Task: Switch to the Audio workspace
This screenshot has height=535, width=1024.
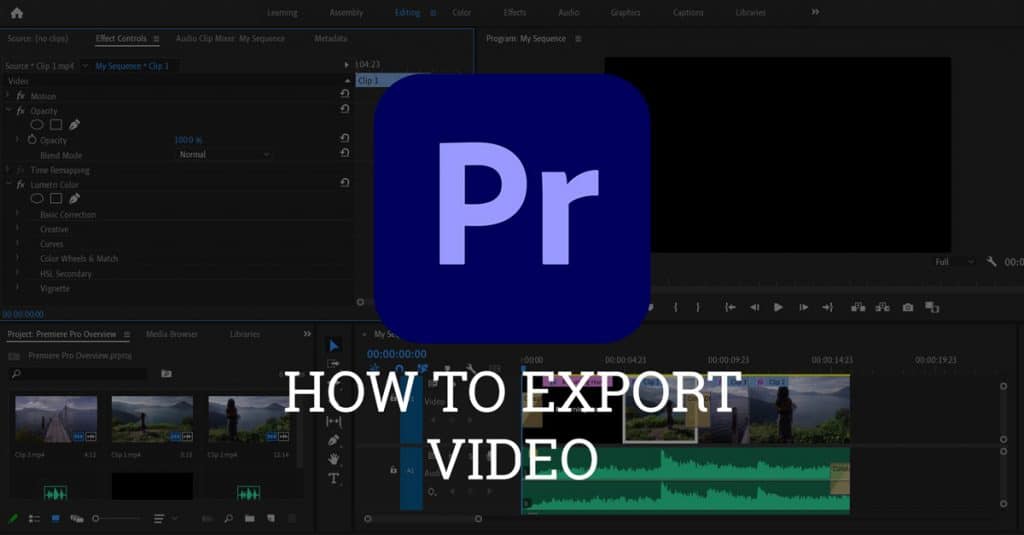Action: (569, 12)
